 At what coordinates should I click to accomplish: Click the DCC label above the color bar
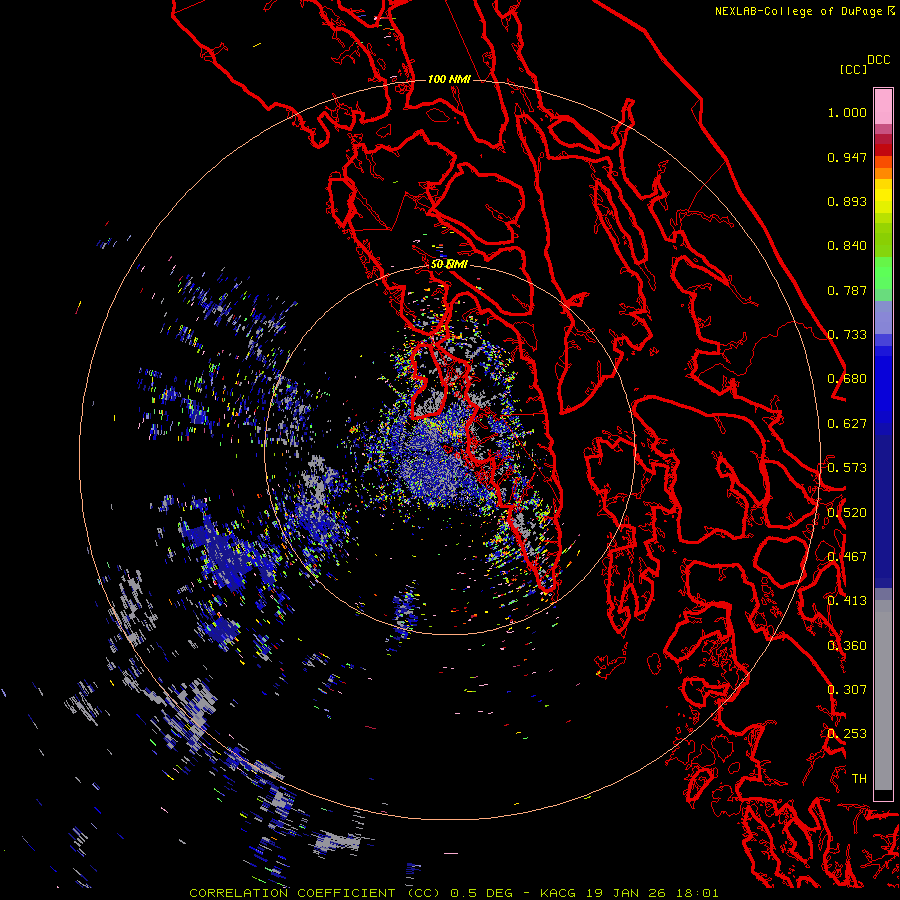point(879,59)
